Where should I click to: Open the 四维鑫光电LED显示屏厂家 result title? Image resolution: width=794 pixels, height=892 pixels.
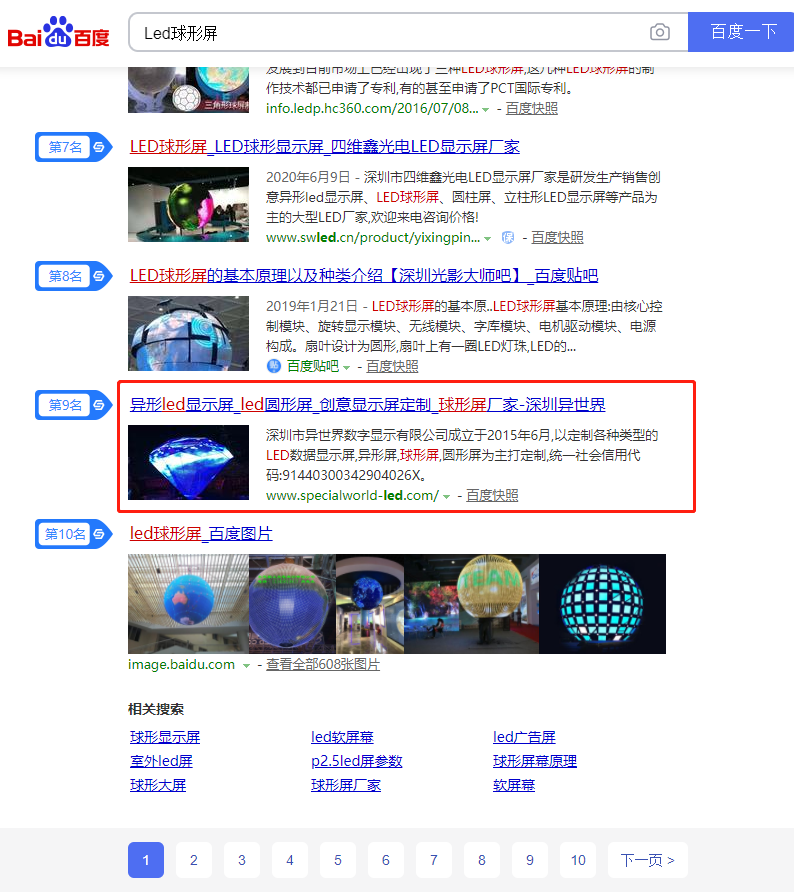pos(325,147)
